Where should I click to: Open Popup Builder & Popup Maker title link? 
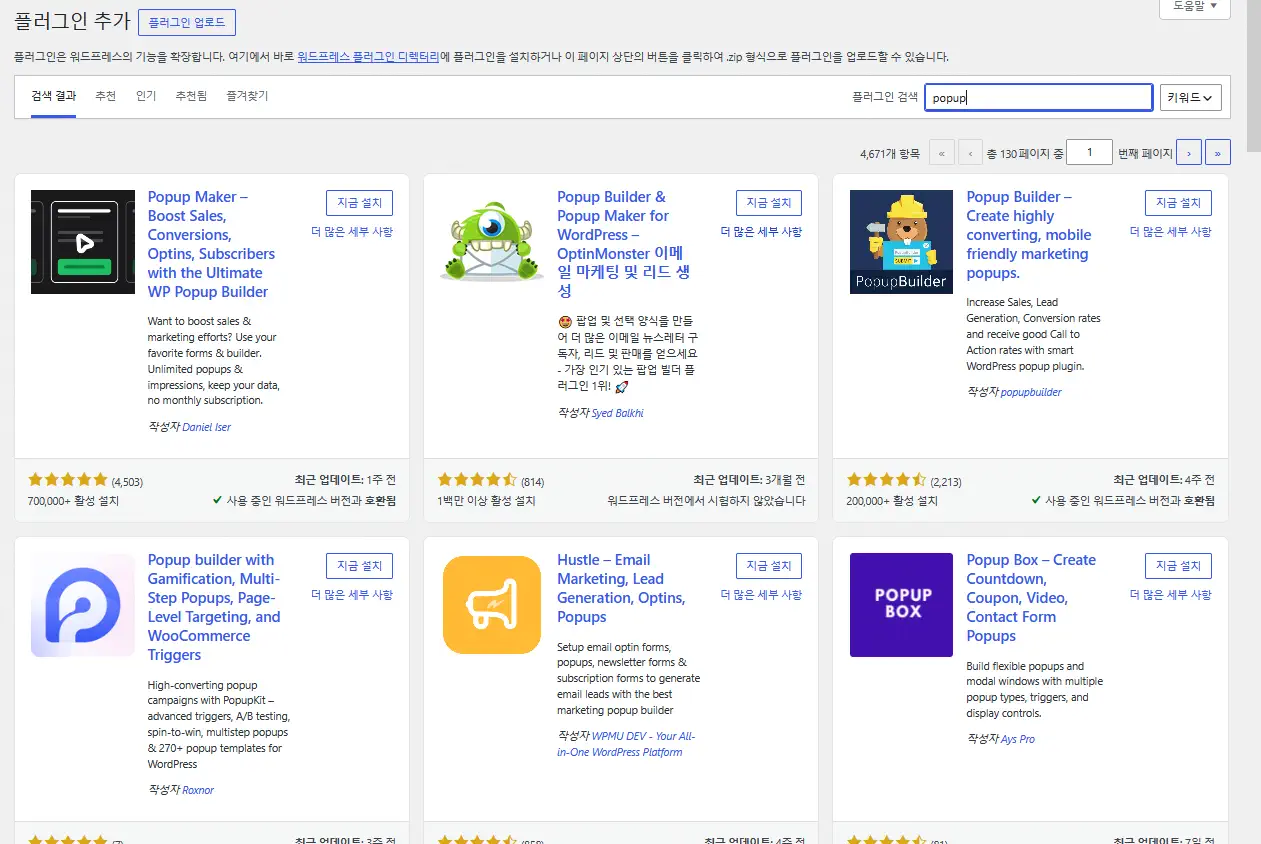pos(623,244)
